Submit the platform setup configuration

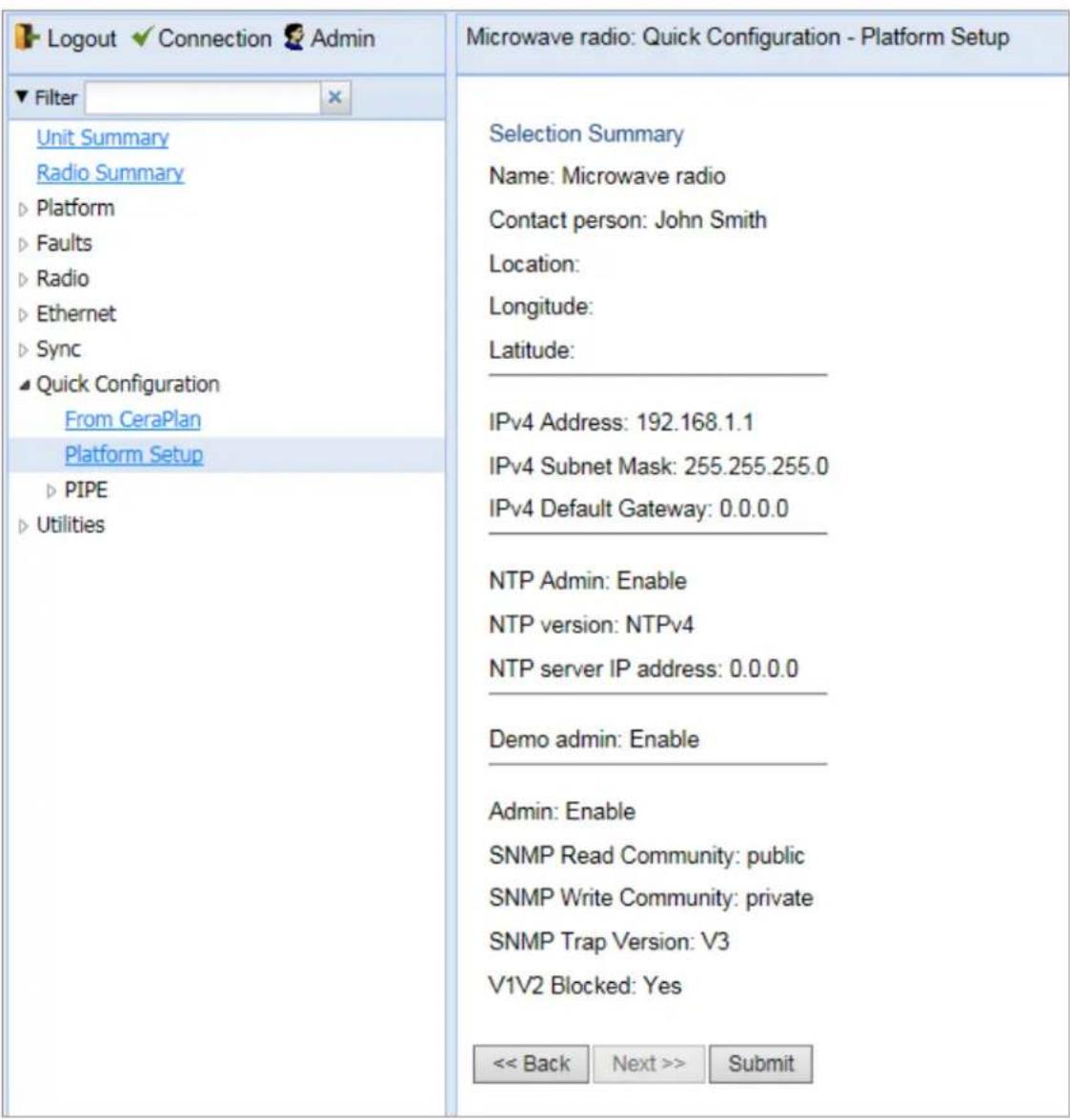coord(761,1065)
